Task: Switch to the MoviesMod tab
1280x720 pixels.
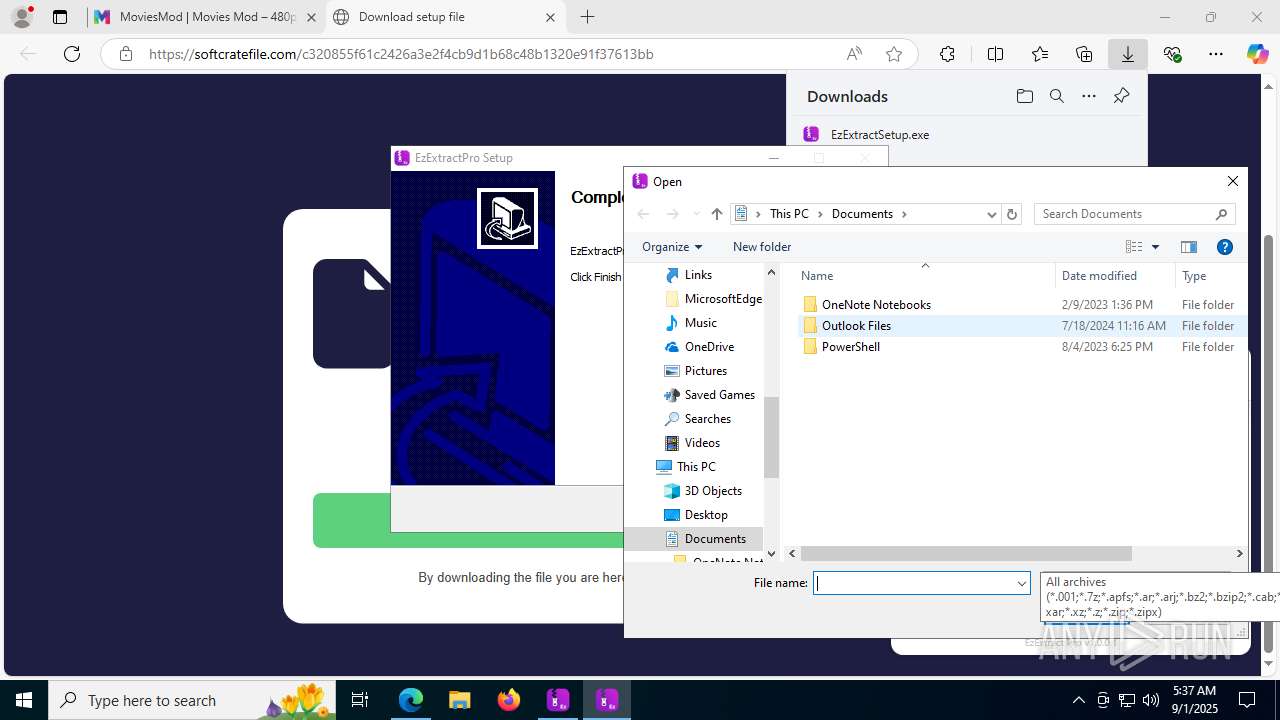Action: [x=204, y=17]
